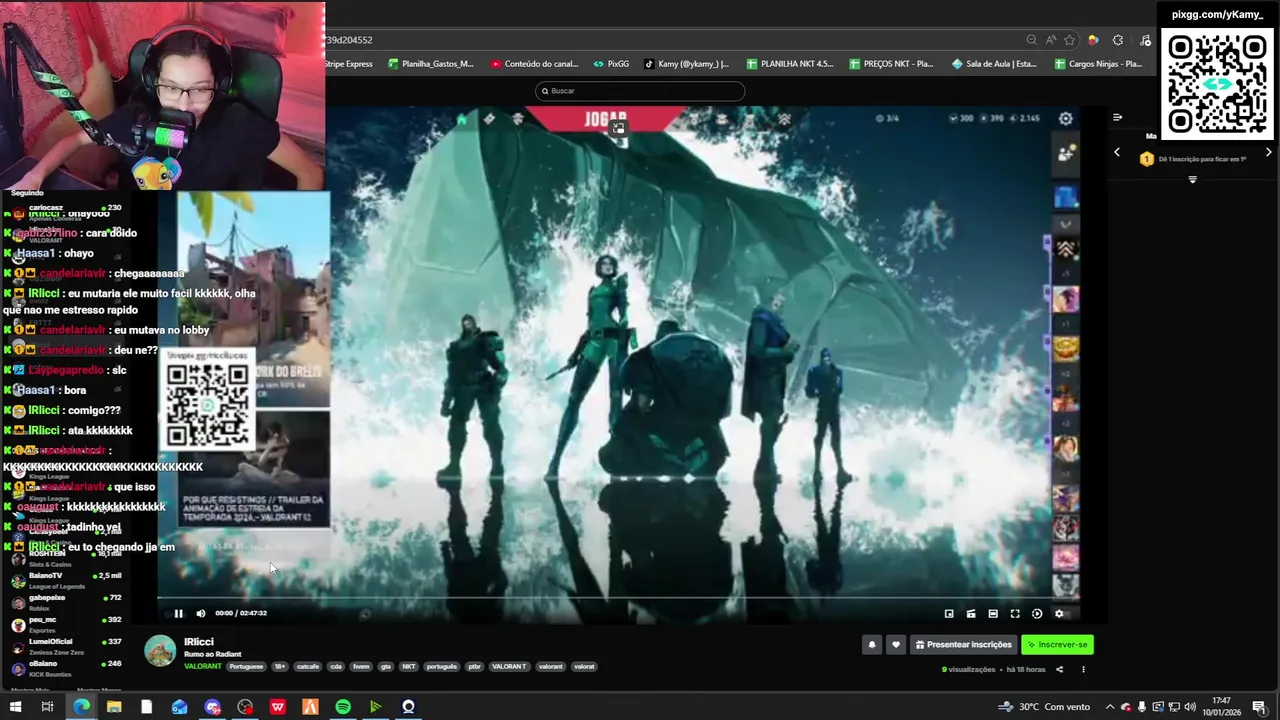Select the catcafe tag
1280x720 pixels.
click(308, 666)
